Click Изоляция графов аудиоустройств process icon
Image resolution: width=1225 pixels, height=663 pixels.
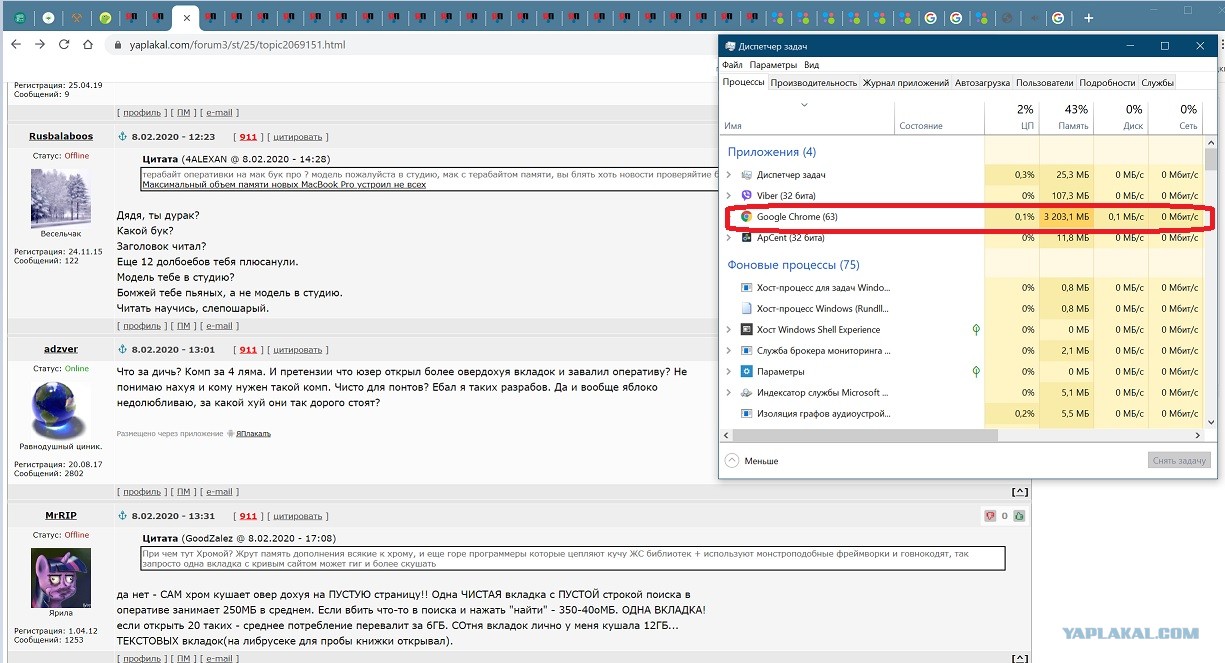pyautogui.click(x=746, y=413)
